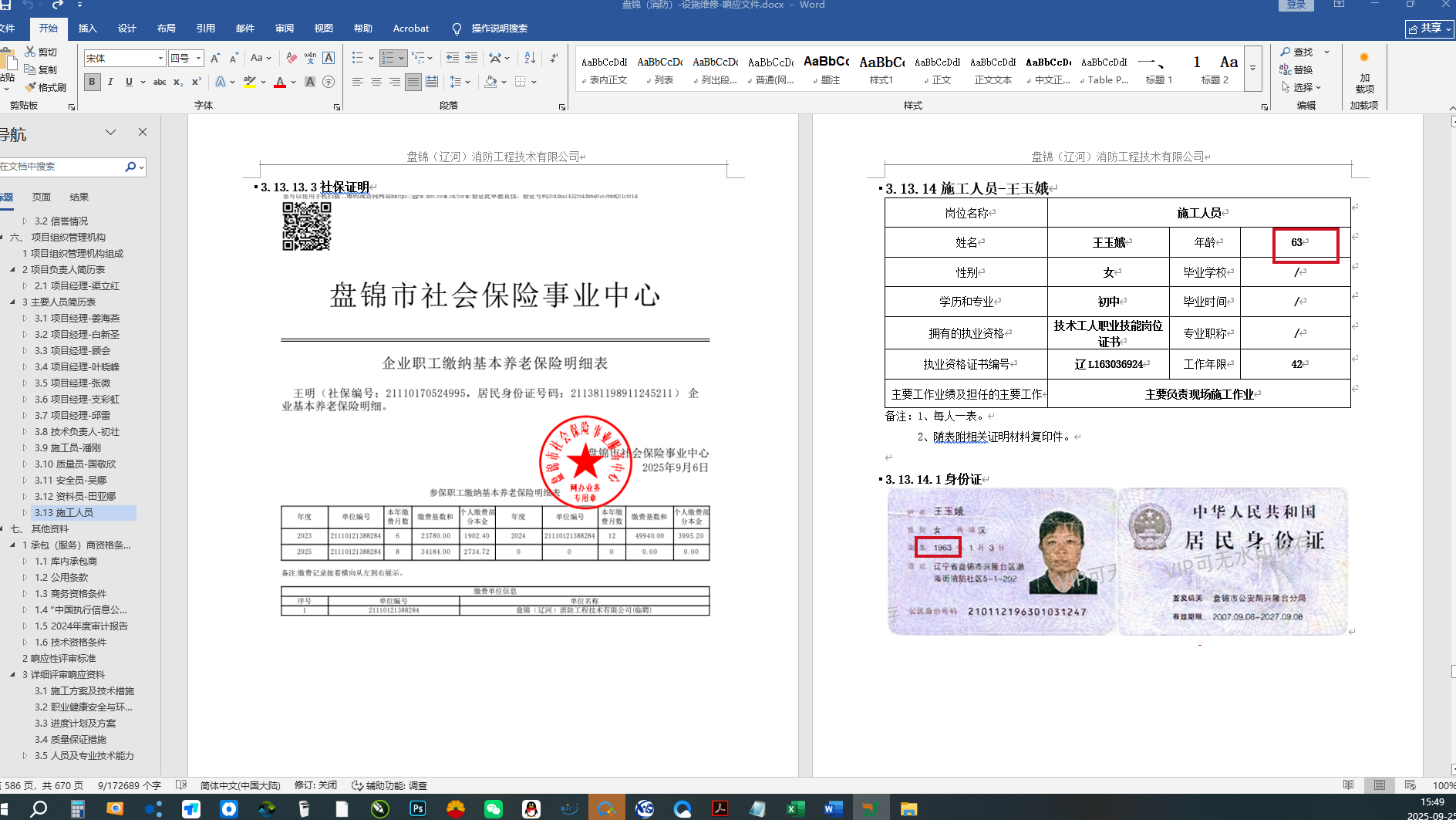Sort paragraphs with the A-Z sort icon
Image resolution: width=1456 pixels, height=820 pixels.
click(x=530, y=58)
